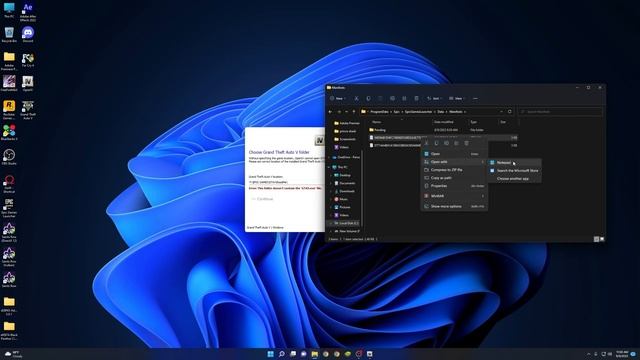
Task: Expand Local Disk (C:) tree node
Action: tap(331, 223)
